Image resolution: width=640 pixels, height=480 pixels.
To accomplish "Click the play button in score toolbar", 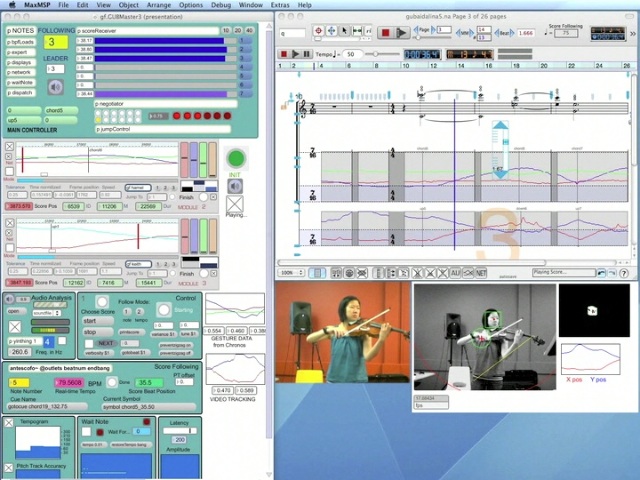I will tap(402, 33).
